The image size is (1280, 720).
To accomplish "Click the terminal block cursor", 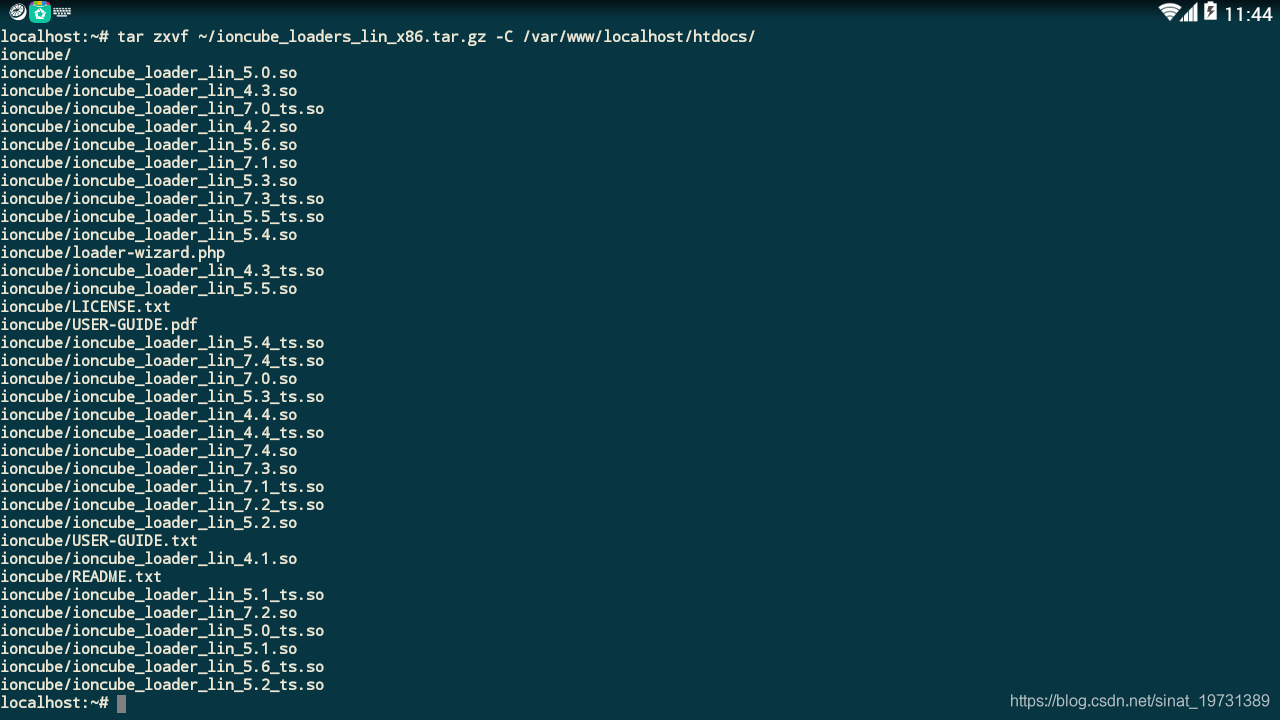I will point(121,703).
